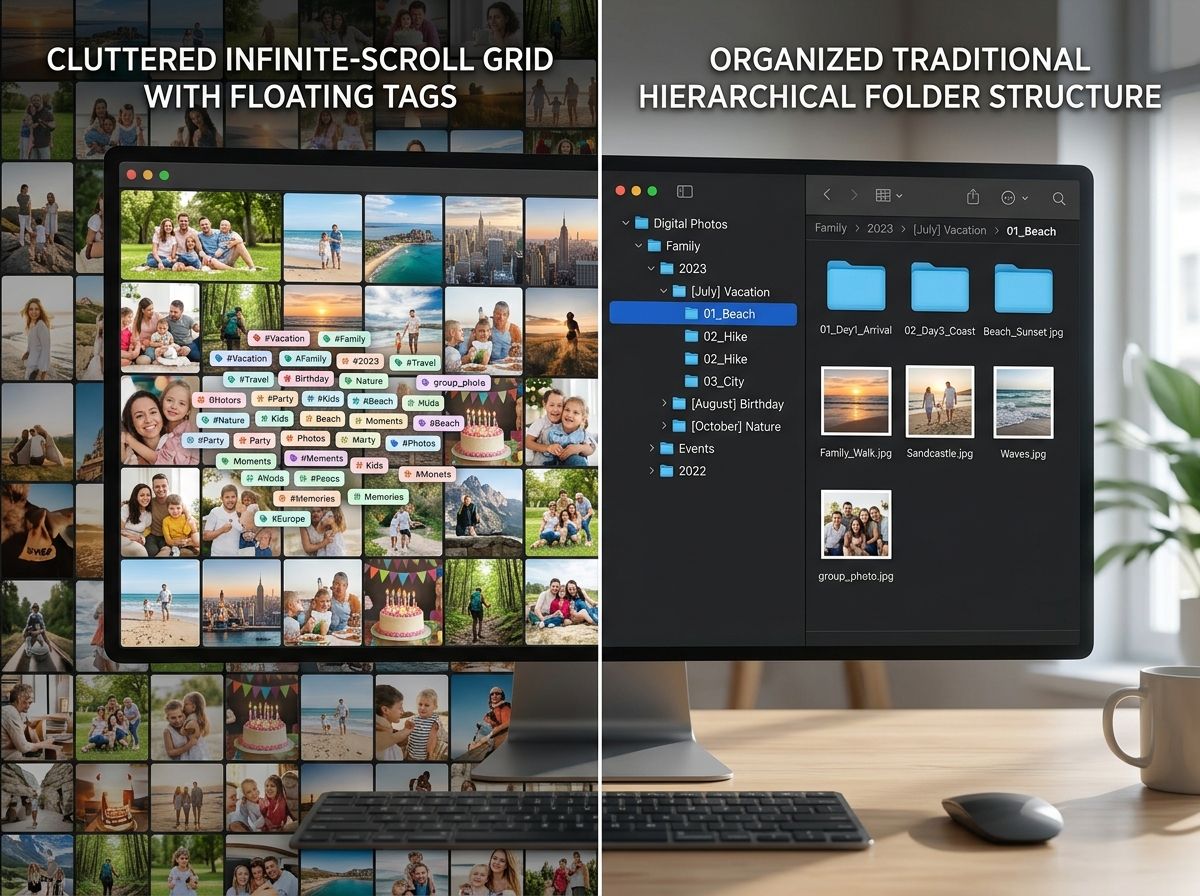Click the folder icon beside 03_City
This screenshot has width=1200, height=896.
coord(691,381)
